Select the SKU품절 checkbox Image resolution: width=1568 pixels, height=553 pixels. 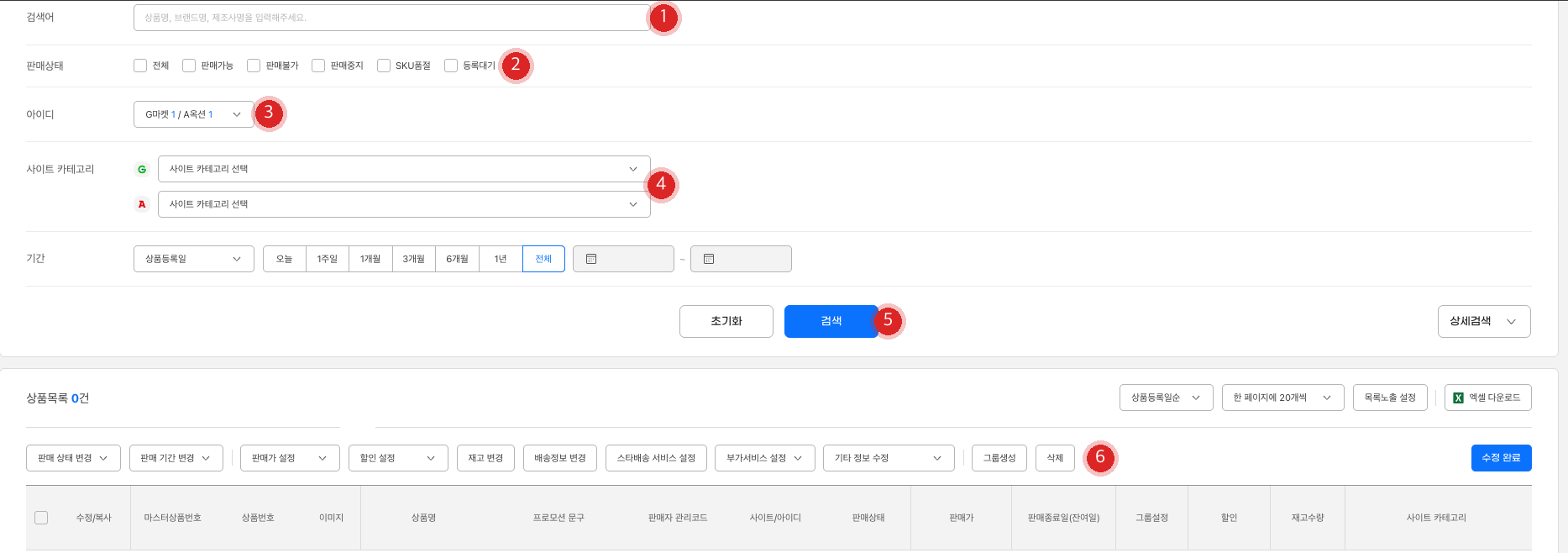pos(384,66)
